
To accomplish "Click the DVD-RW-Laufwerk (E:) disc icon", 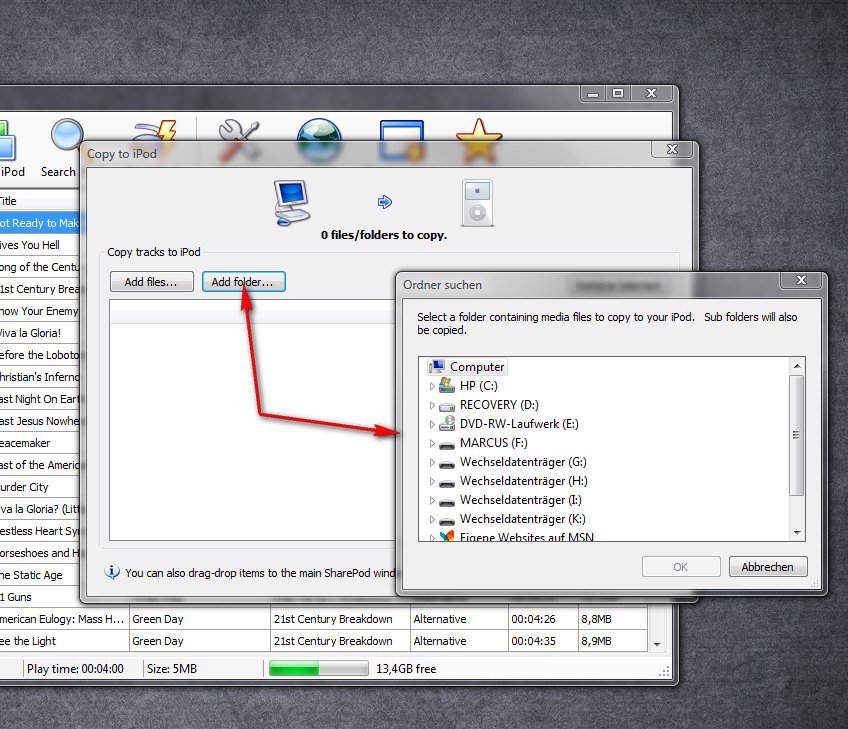I will pos(447,423).
